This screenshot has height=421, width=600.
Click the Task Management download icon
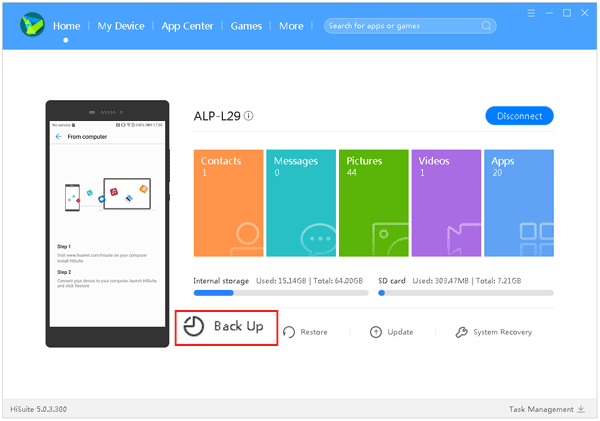click(x=581, y=409)
